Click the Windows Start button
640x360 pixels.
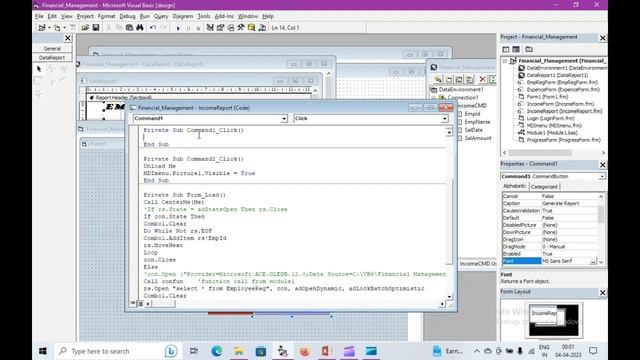tap(42, 351)
